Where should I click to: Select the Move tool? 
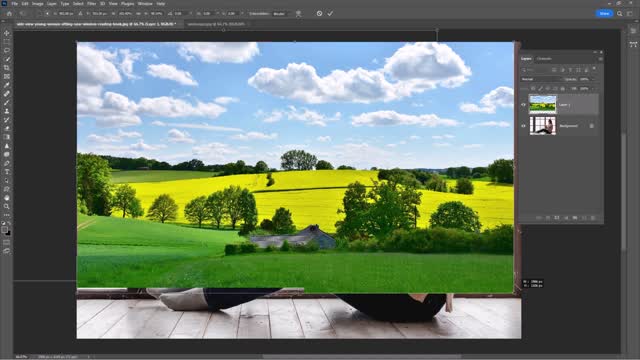pos(7,33)
